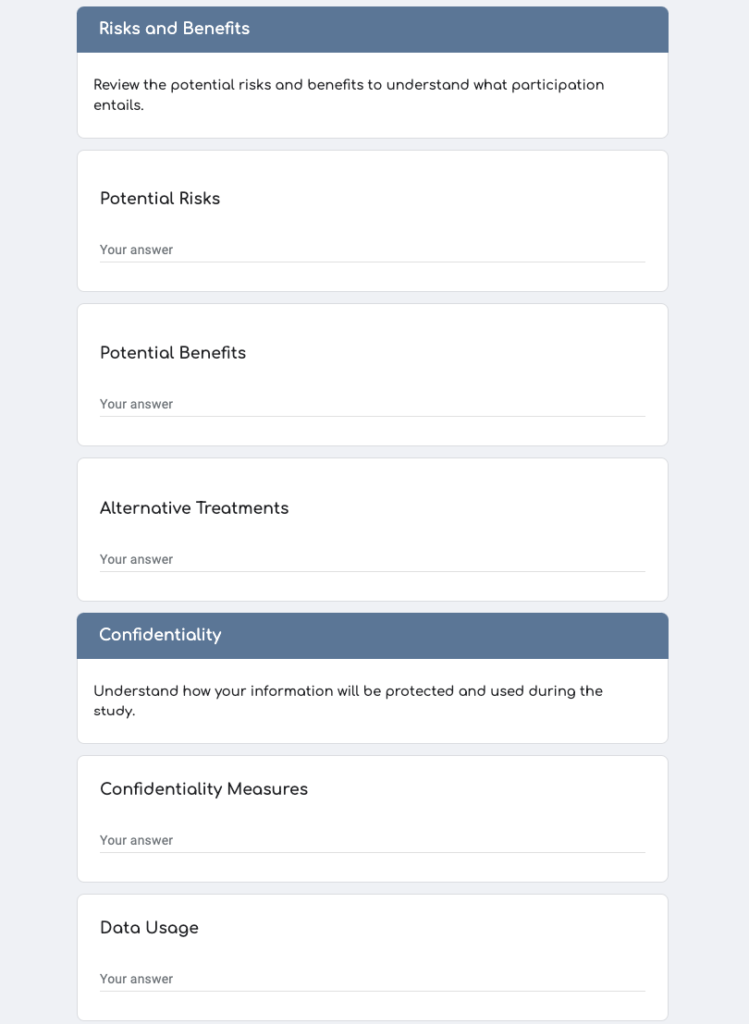The image size is (749, 1024).
Task: Click the Risks and Benefits description text
Action: point(348,95)
